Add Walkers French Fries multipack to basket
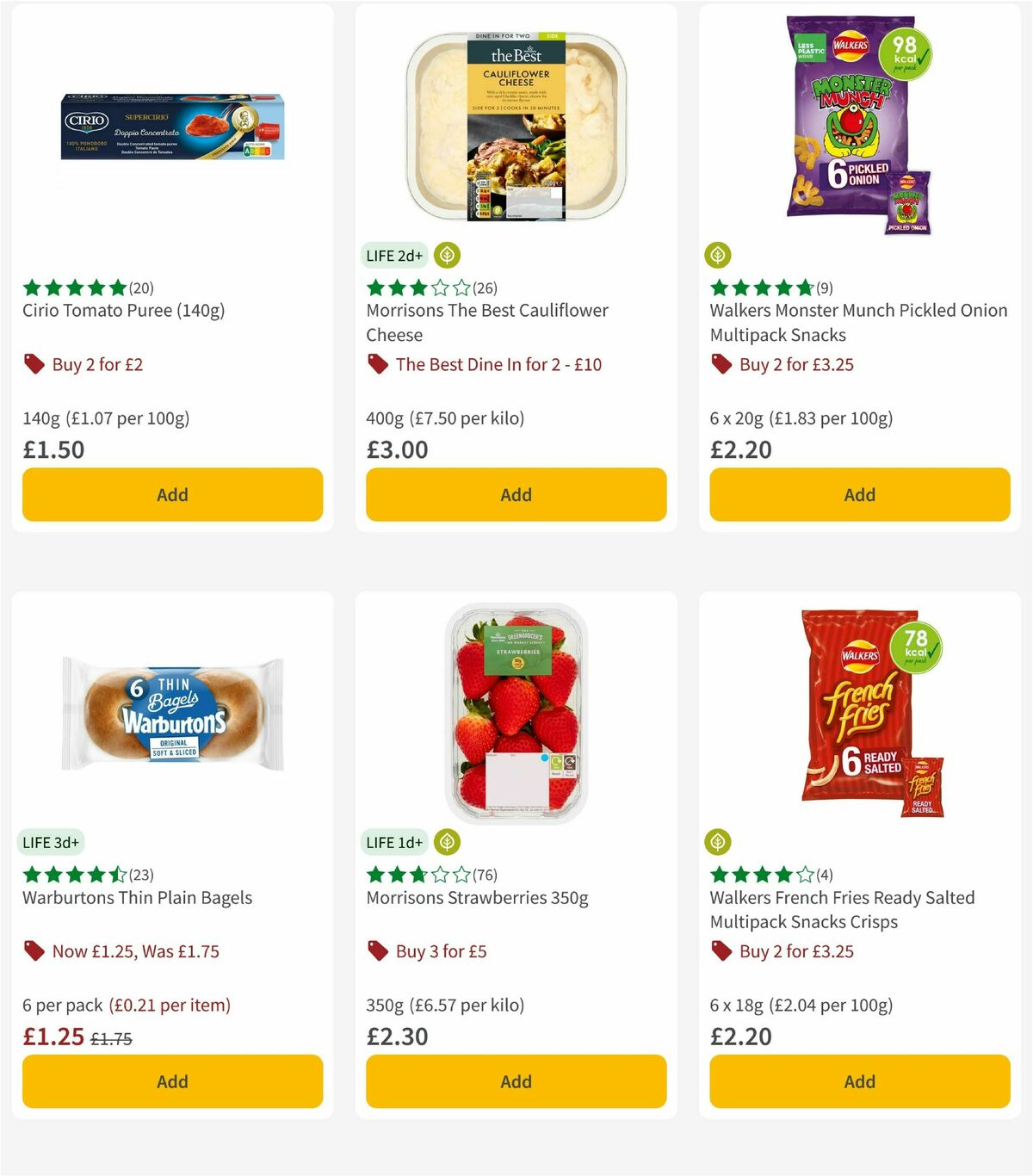1033x1176 pixels. click(x=859, y=1081)
